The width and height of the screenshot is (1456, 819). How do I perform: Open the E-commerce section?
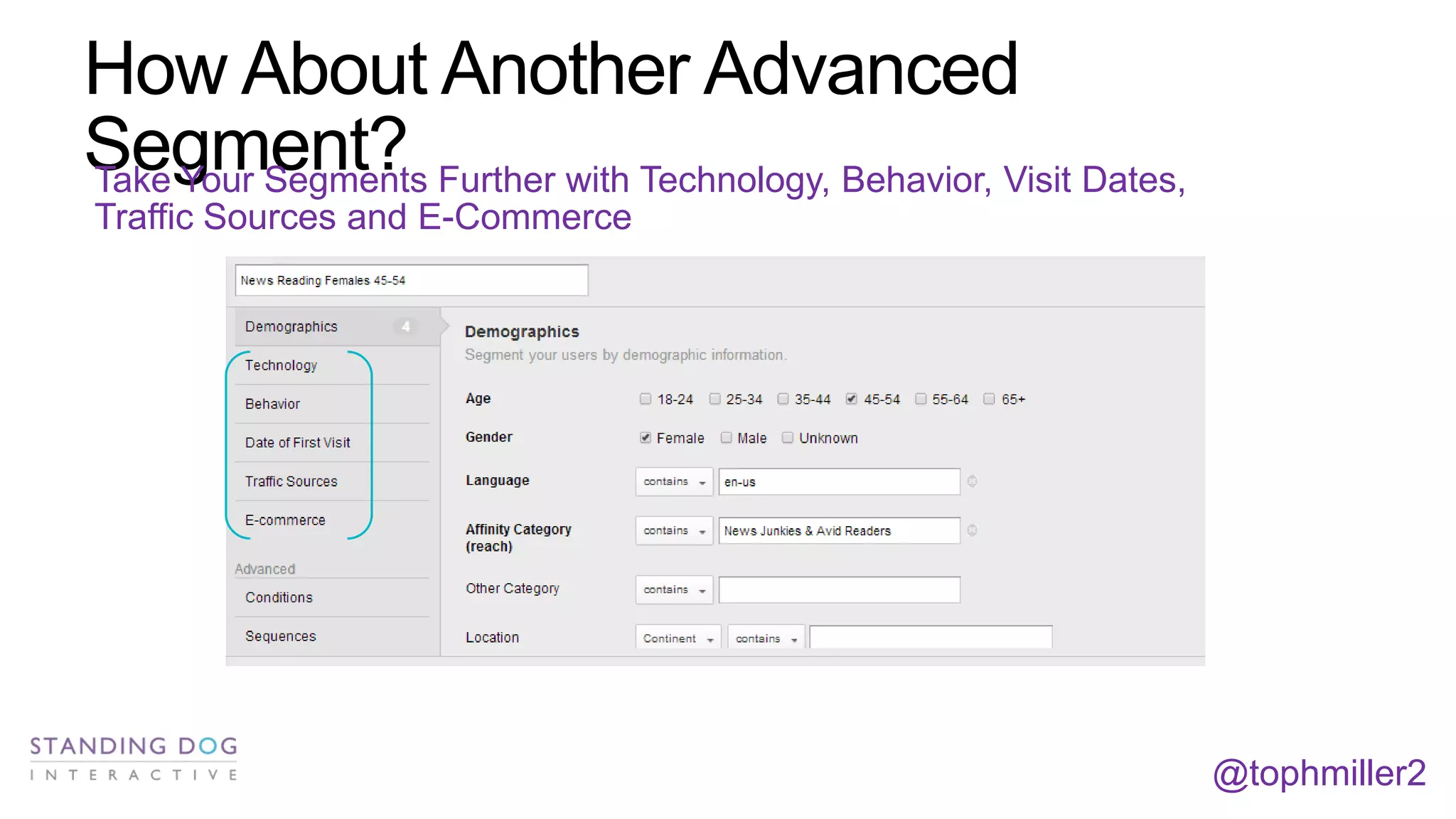pyautogui.click(x=332, y=520)
